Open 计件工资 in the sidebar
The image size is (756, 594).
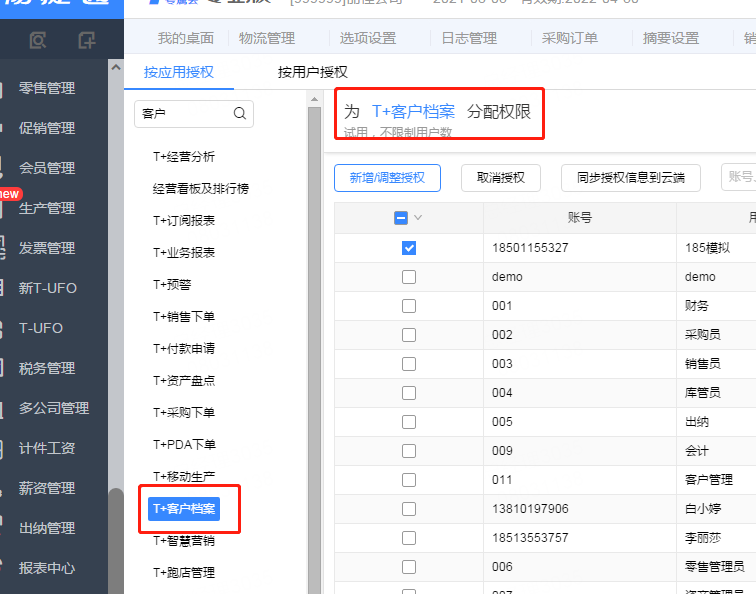[47, 448]
